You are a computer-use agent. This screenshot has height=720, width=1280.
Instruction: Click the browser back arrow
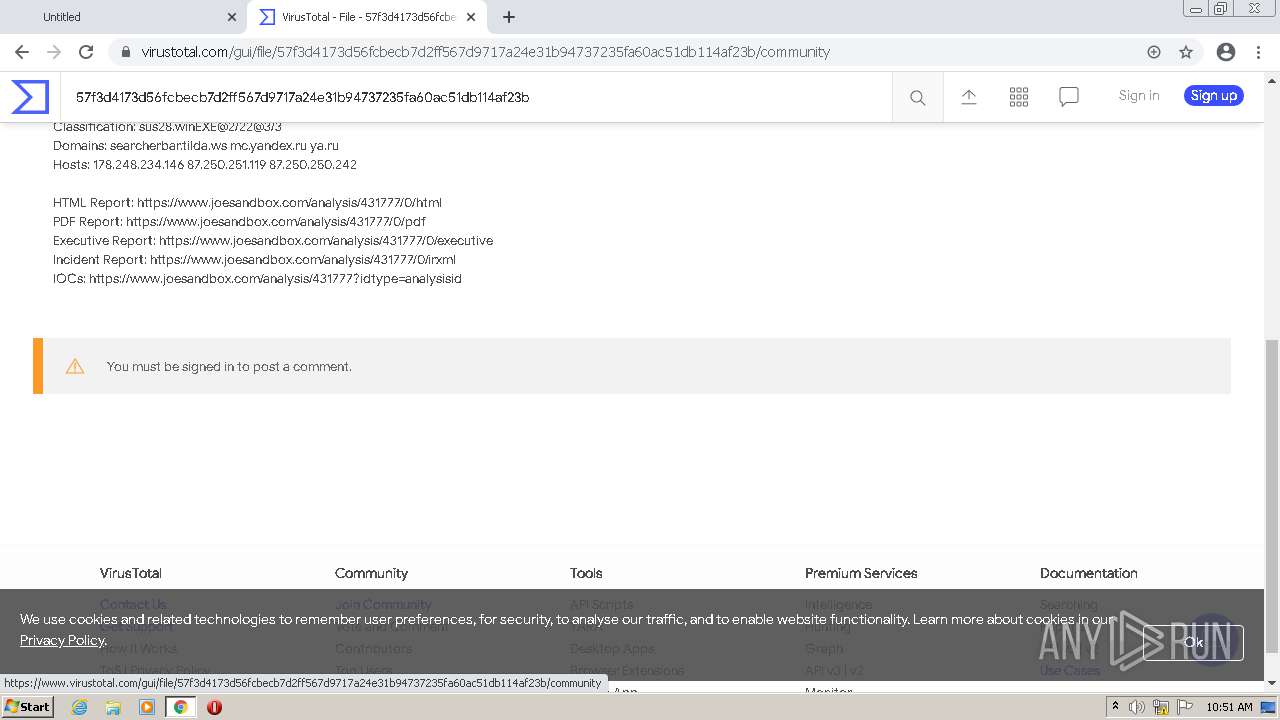pos(22,52)
